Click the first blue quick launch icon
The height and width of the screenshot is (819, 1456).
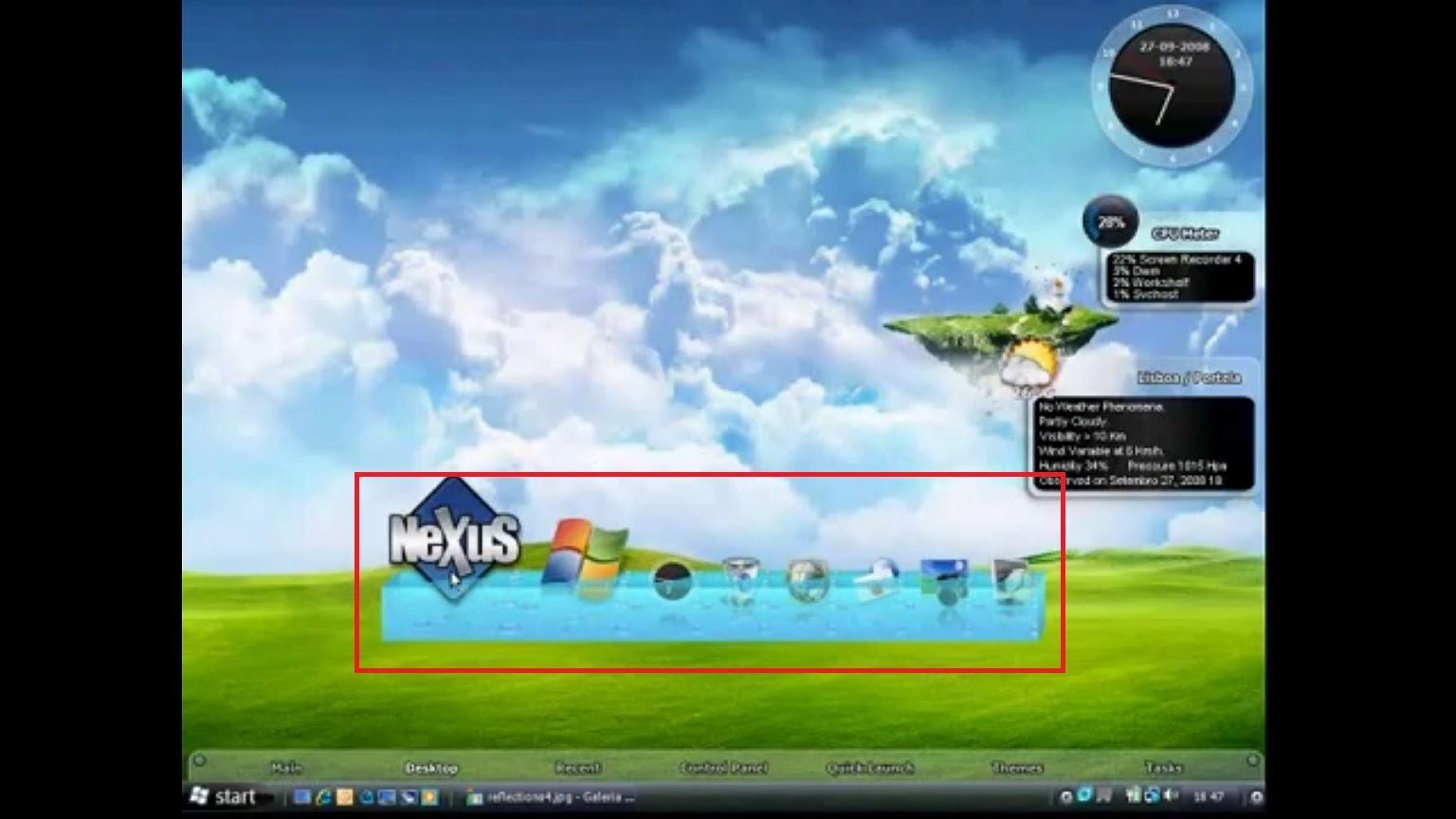[302, 797]
